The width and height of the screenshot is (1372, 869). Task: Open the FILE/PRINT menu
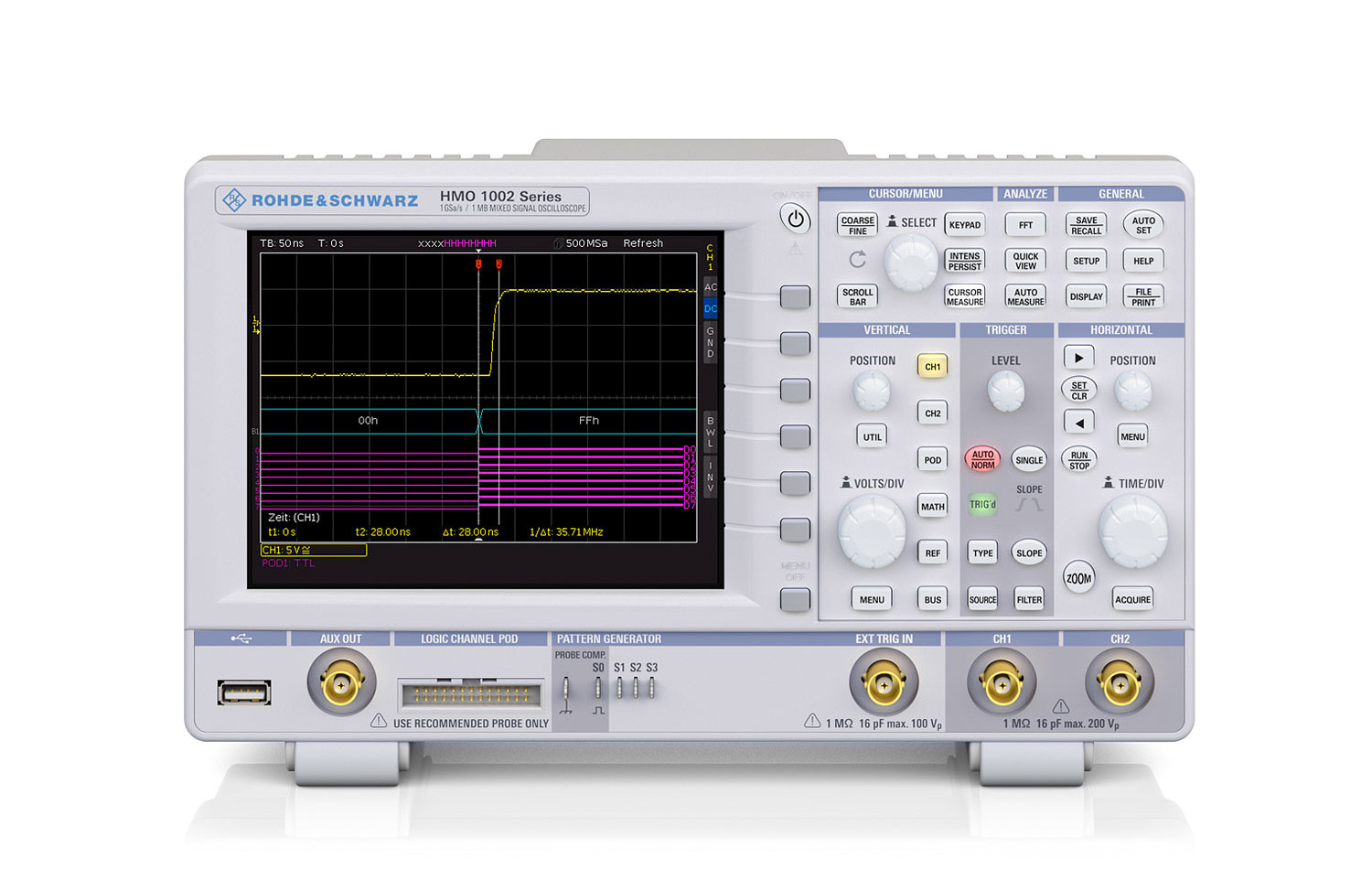point(1143,296)
